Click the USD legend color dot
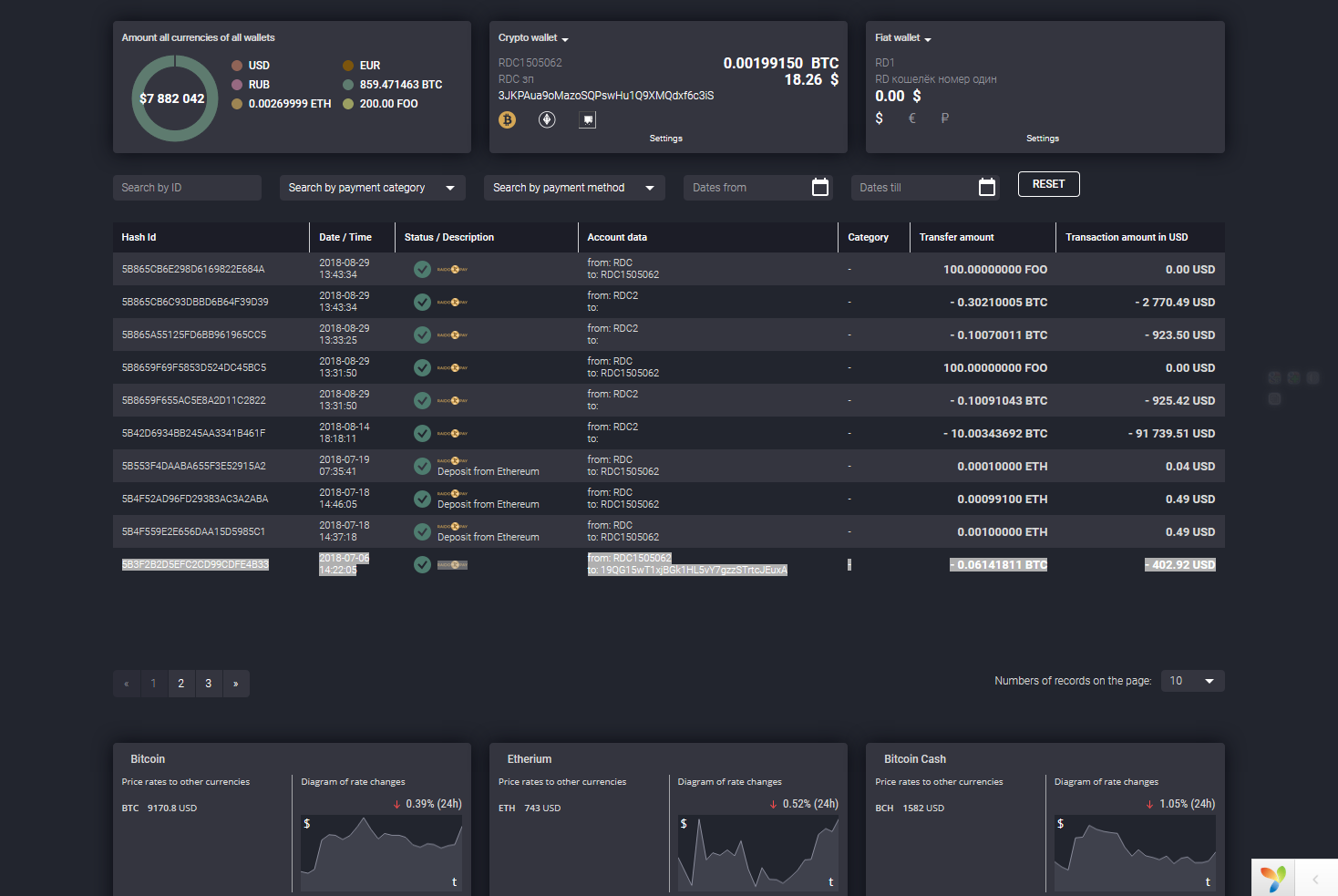1338x896 pixels. (237, 66)
